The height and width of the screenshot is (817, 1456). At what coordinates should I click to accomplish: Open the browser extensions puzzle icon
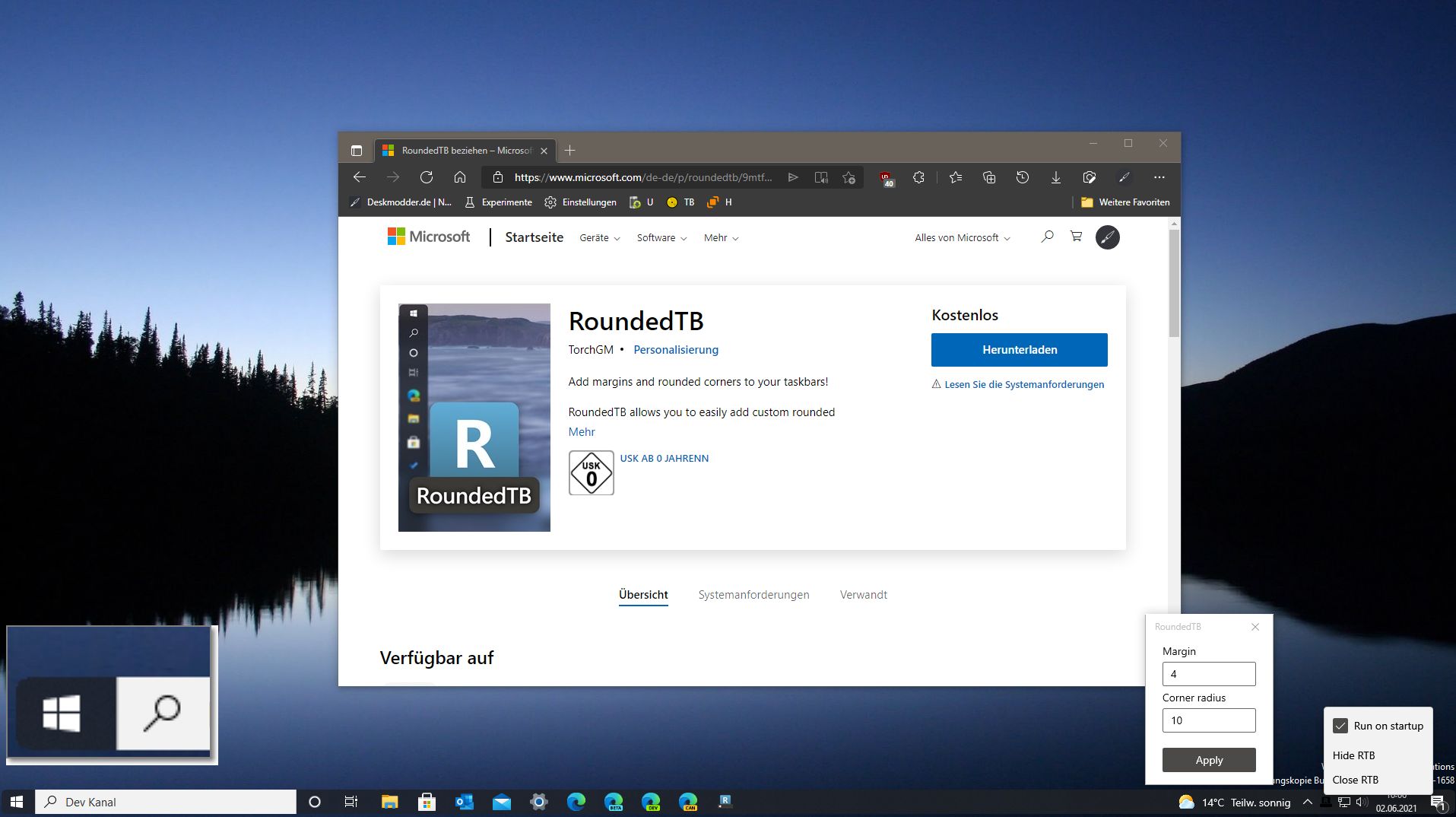coord(918,177)
